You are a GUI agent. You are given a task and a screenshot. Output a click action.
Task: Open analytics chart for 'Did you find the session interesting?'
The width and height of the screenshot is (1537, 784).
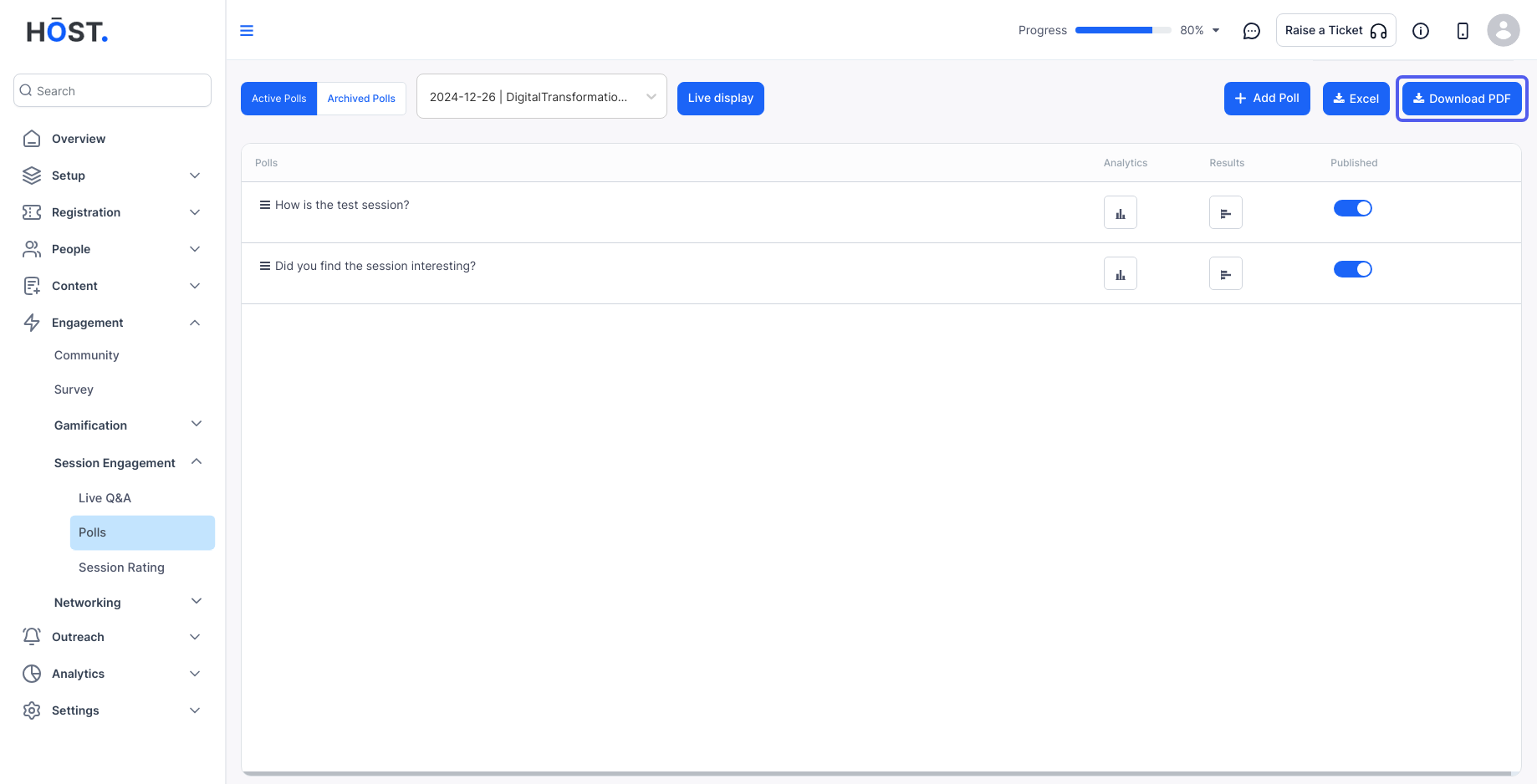[1121, 273]
